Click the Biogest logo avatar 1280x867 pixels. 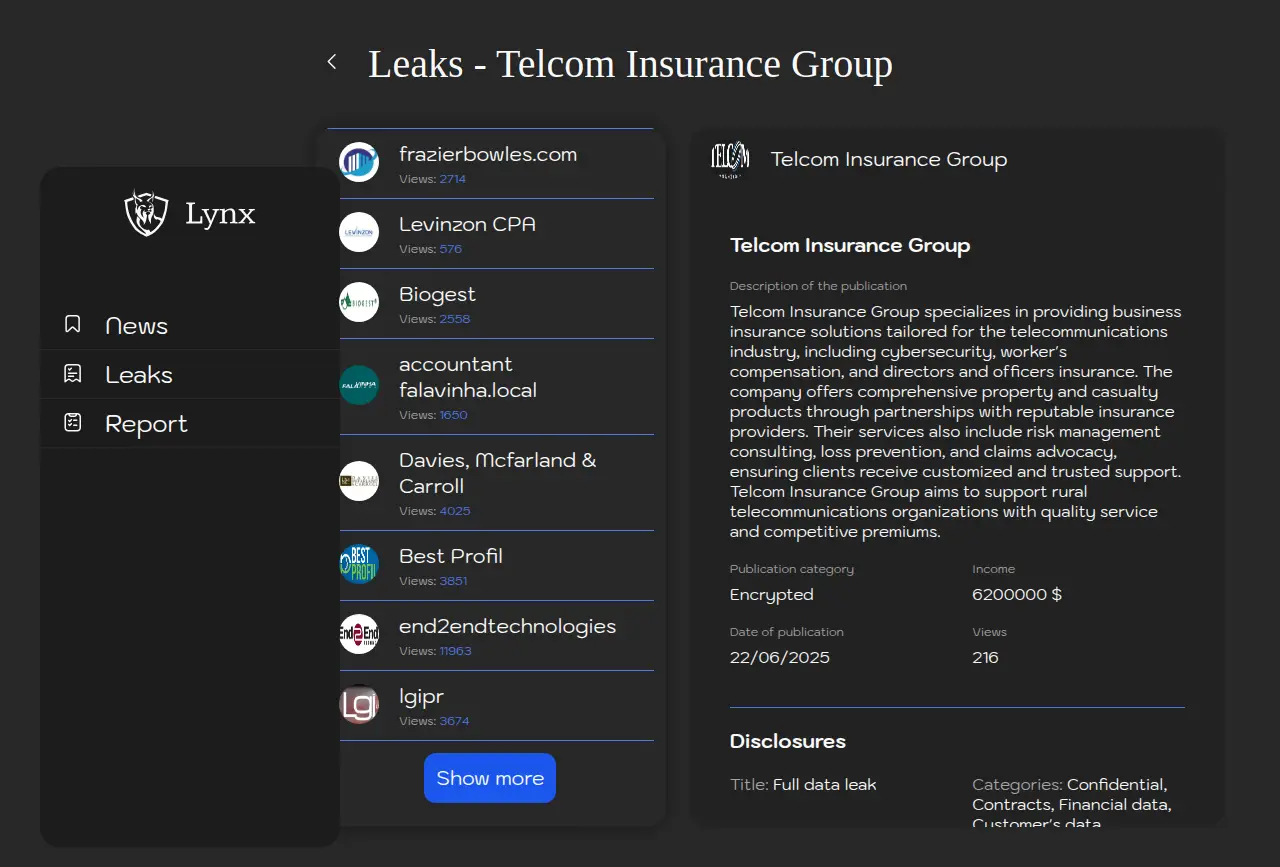coord(359,302)
